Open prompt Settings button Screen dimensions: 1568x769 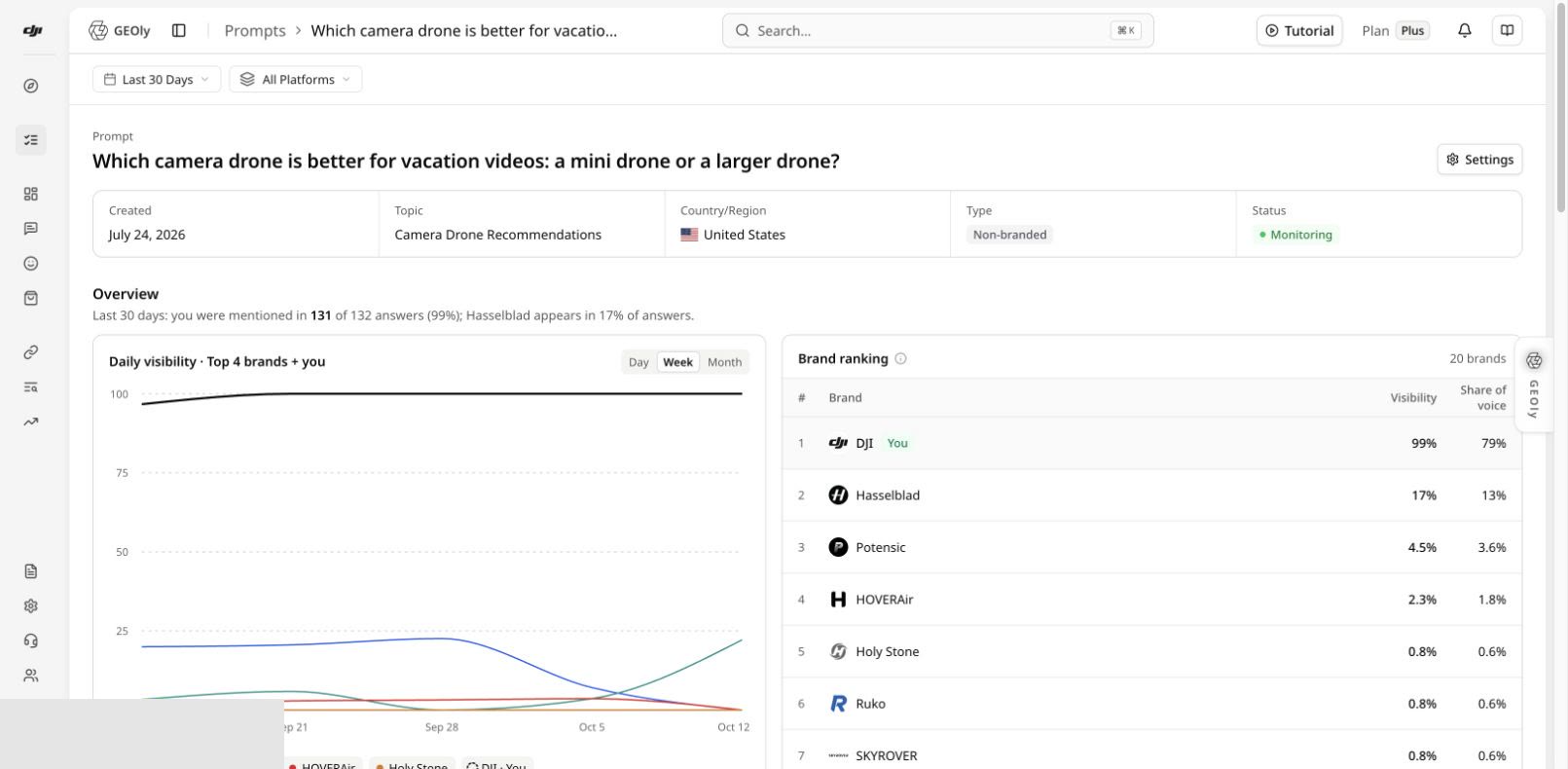pyautogui.click(x=1479, y=159)
